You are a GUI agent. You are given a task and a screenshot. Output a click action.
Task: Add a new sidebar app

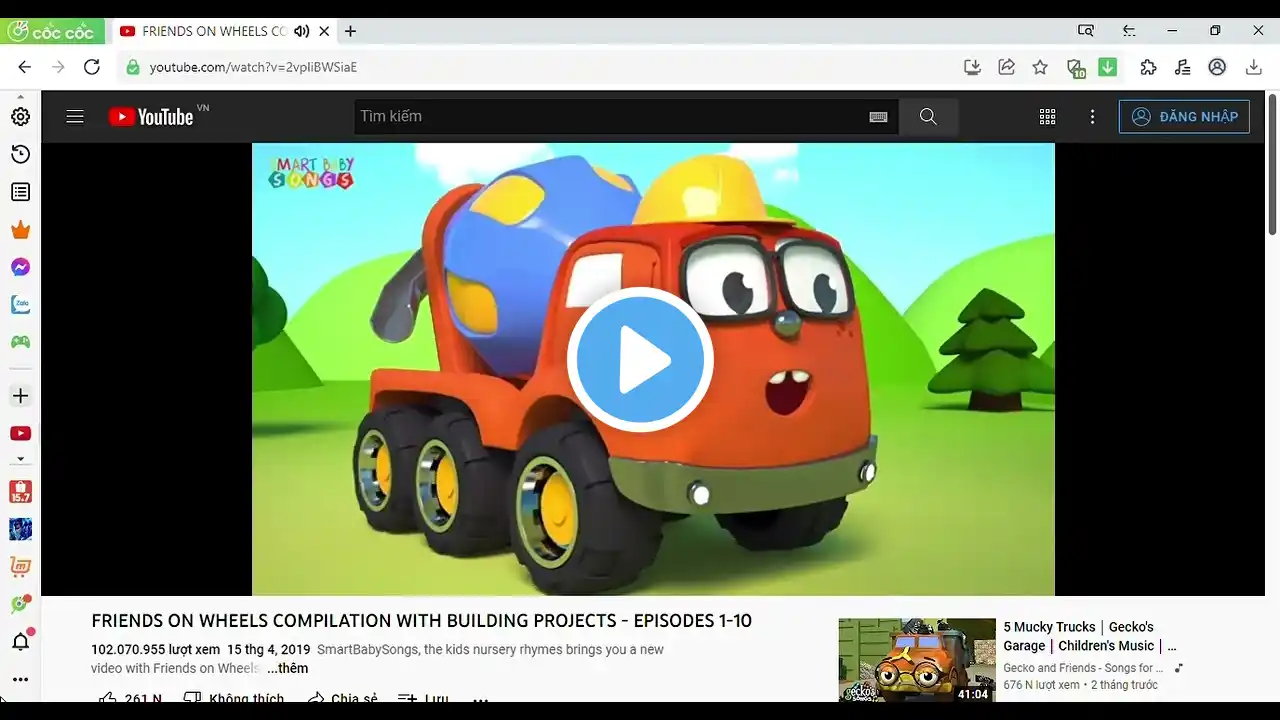click(20, 396)
